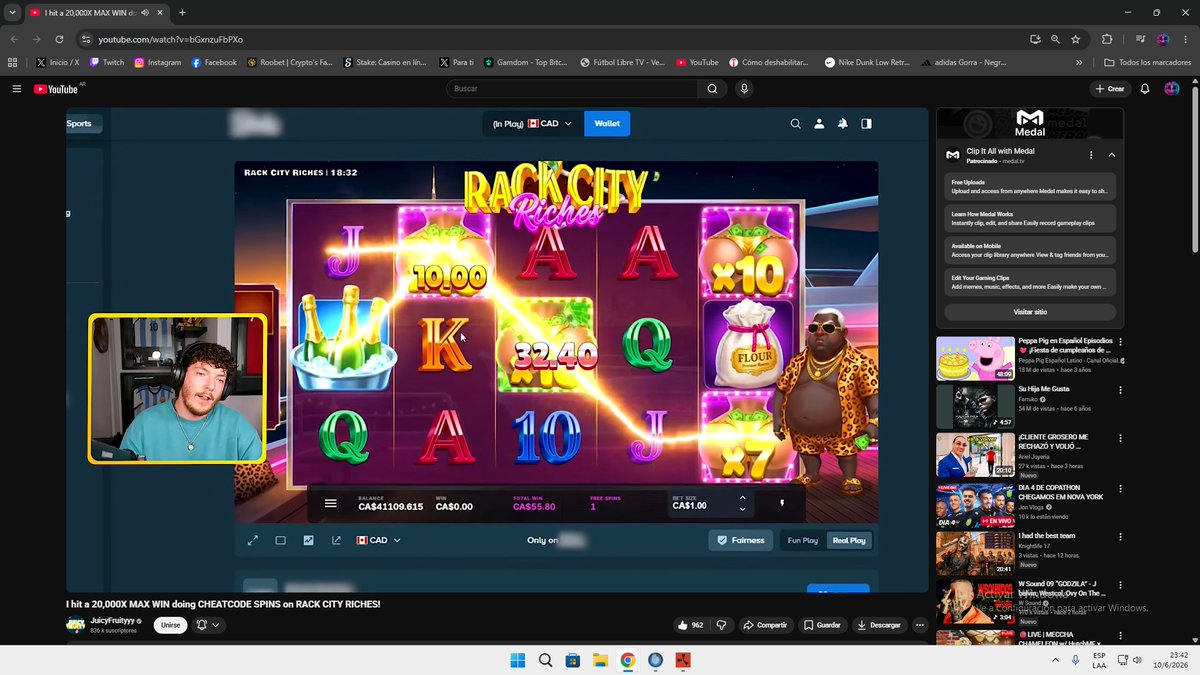1200x675 pixels.
Task: Open the I had the best team thumbnail
Action: (975, 552)
